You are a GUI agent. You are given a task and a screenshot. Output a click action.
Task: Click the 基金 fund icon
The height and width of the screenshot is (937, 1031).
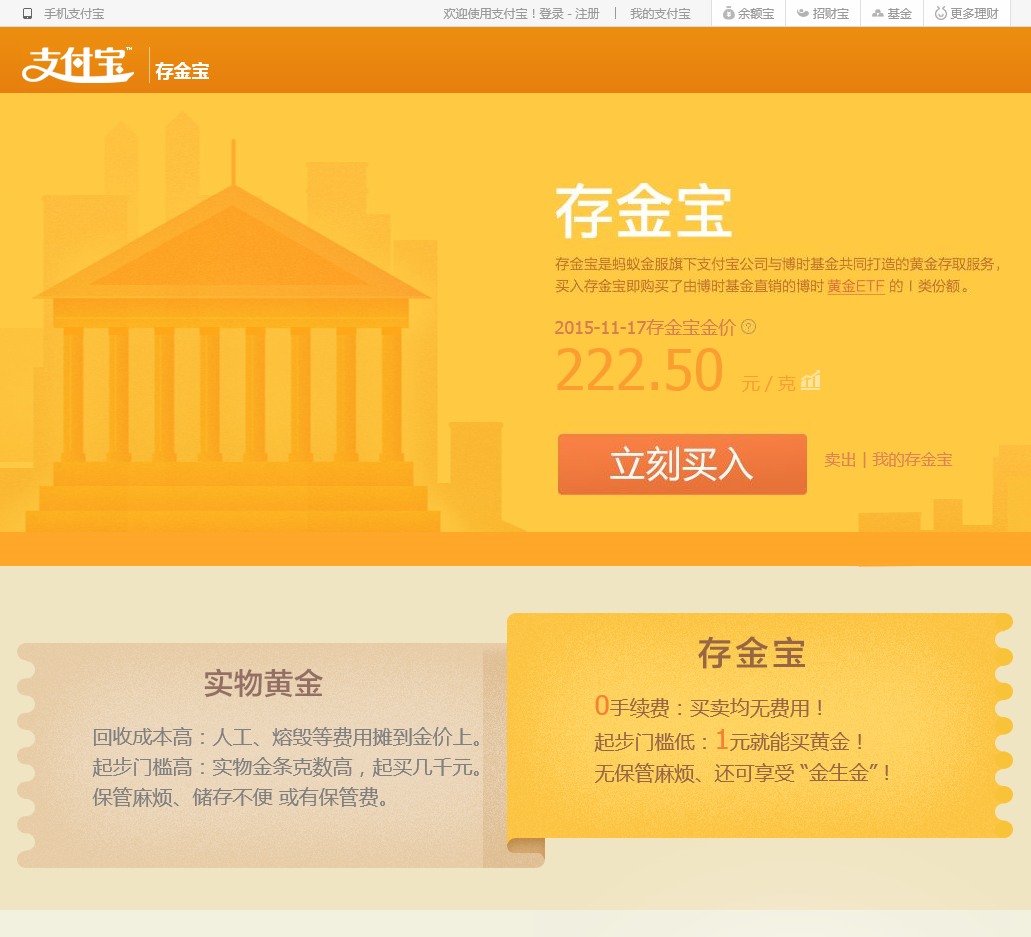tap(878, 13)
